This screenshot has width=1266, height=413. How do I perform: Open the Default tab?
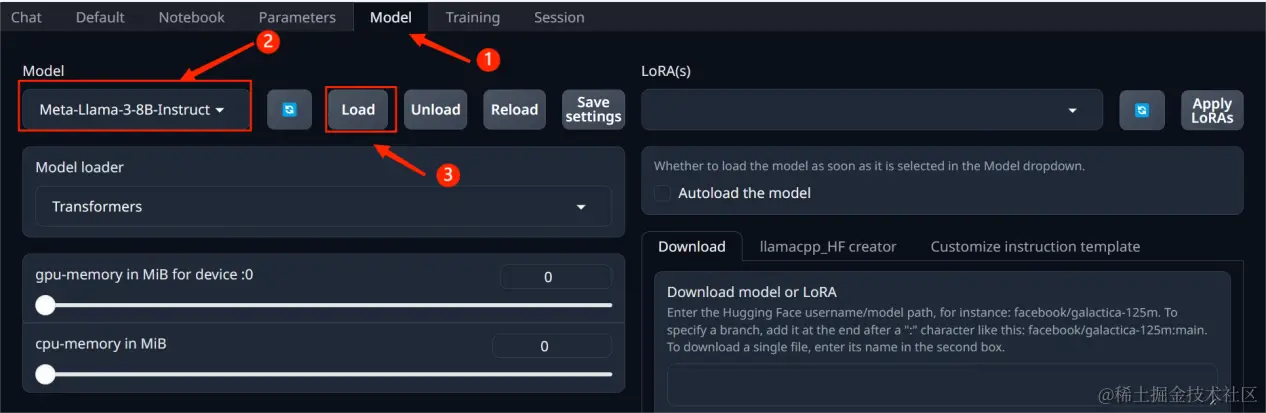coord(100,17)
